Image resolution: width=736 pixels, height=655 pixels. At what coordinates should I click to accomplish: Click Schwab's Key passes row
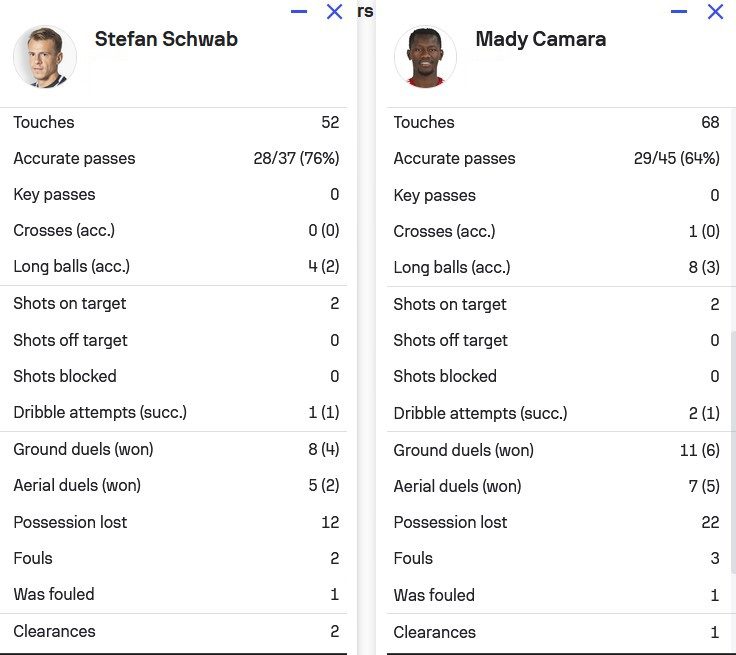[x=175, y=194]
